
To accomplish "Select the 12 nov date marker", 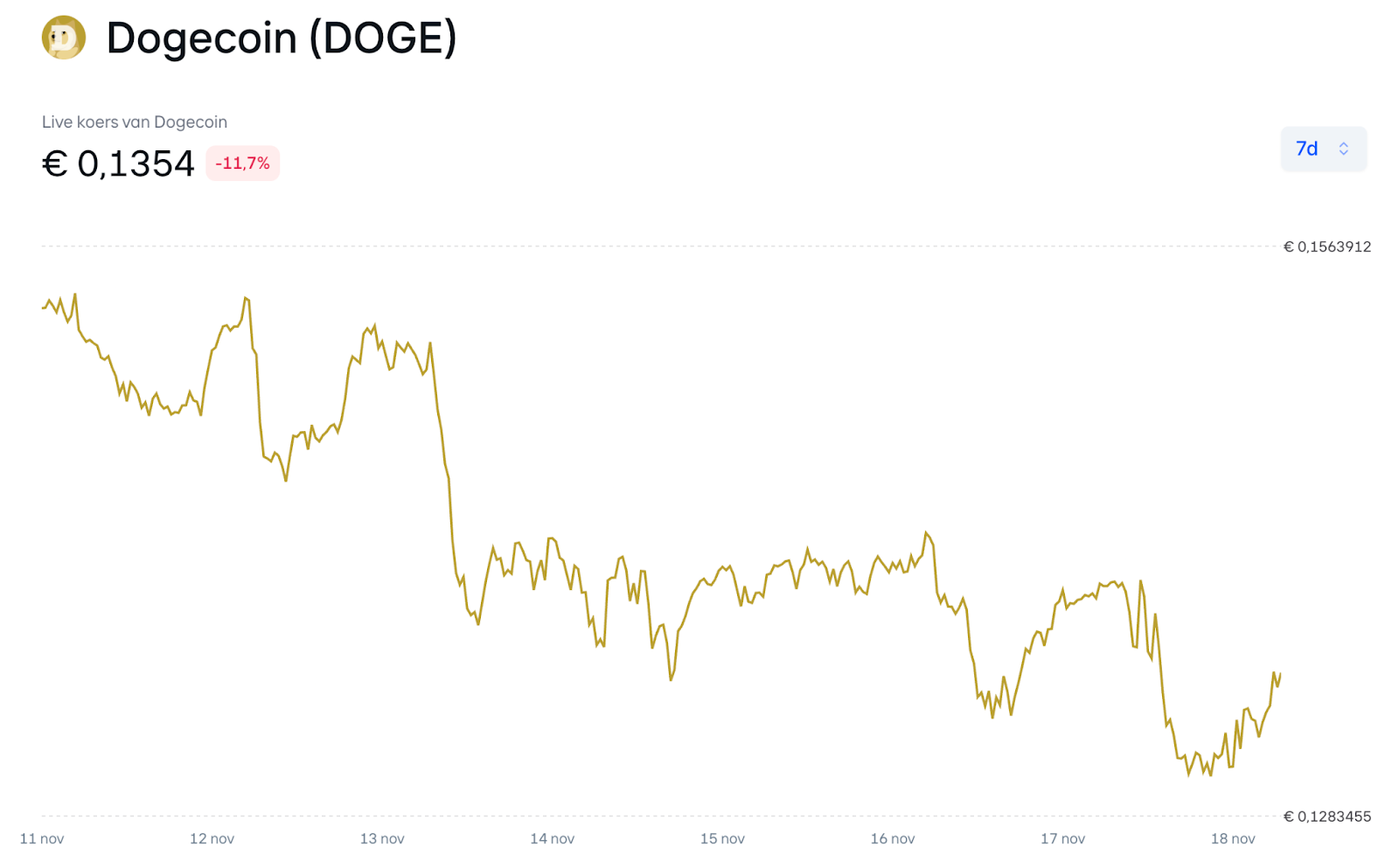I will (212, 839).
